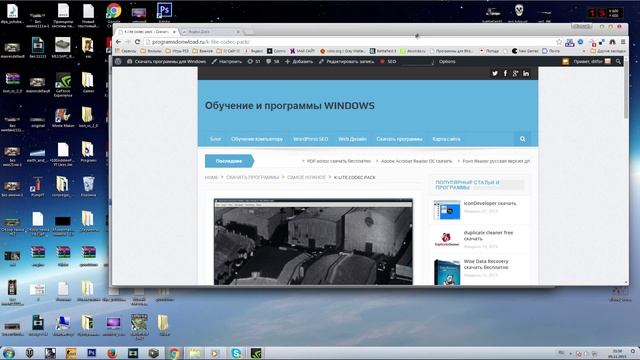640x360 pixels.
Task: Click the Facebook icon in the site header
Action: click(x=505, y=73)
